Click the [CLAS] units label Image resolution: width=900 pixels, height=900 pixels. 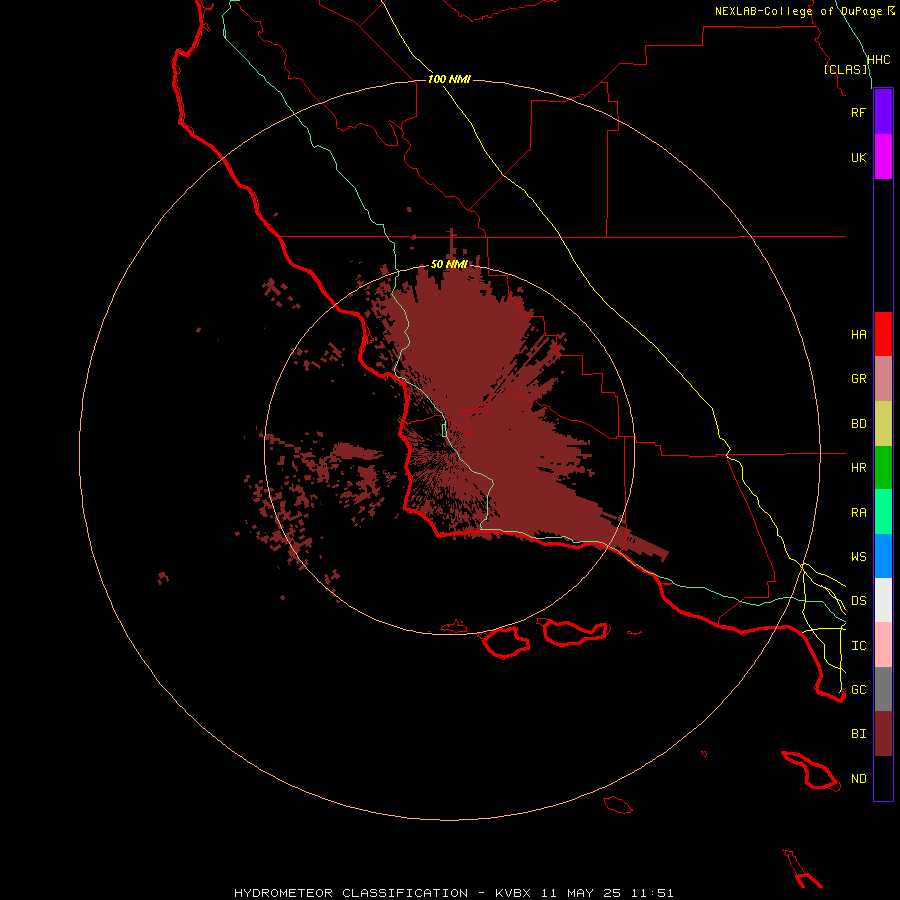point(845,69)
